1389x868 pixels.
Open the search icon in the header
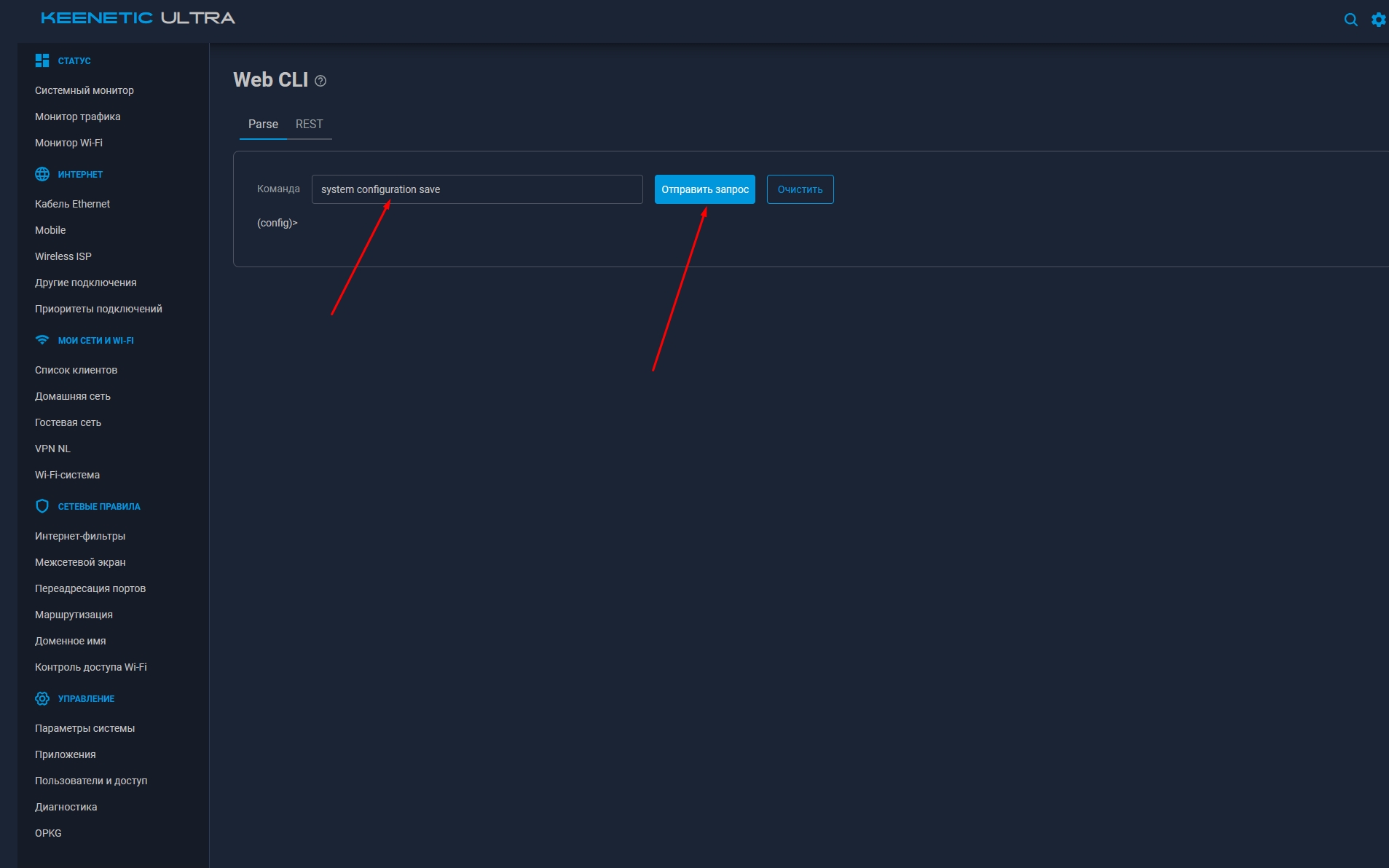tap(1350, 19)
